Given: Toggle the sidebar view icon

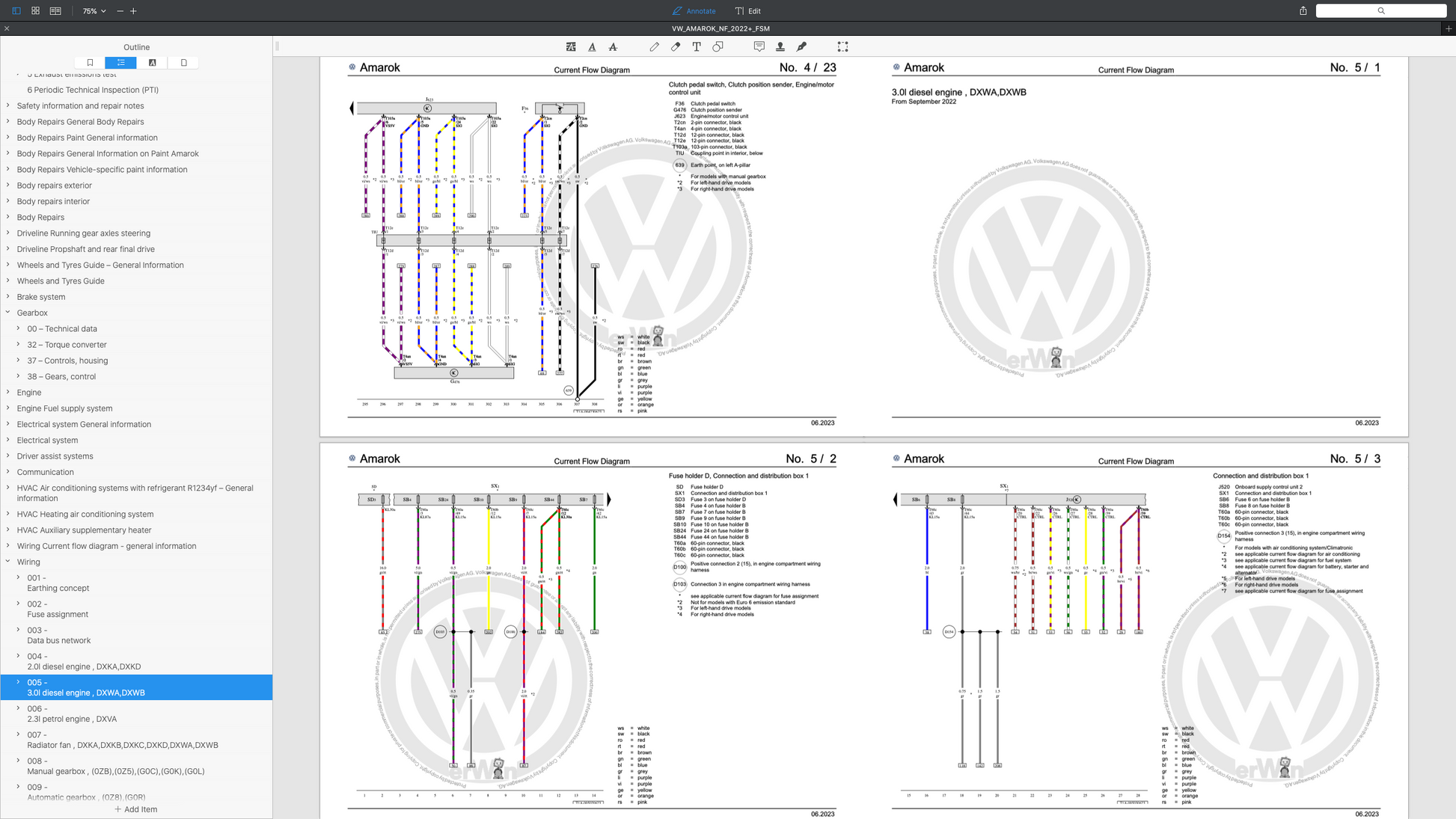Looking at the screenshot, I should pos(16,11).
